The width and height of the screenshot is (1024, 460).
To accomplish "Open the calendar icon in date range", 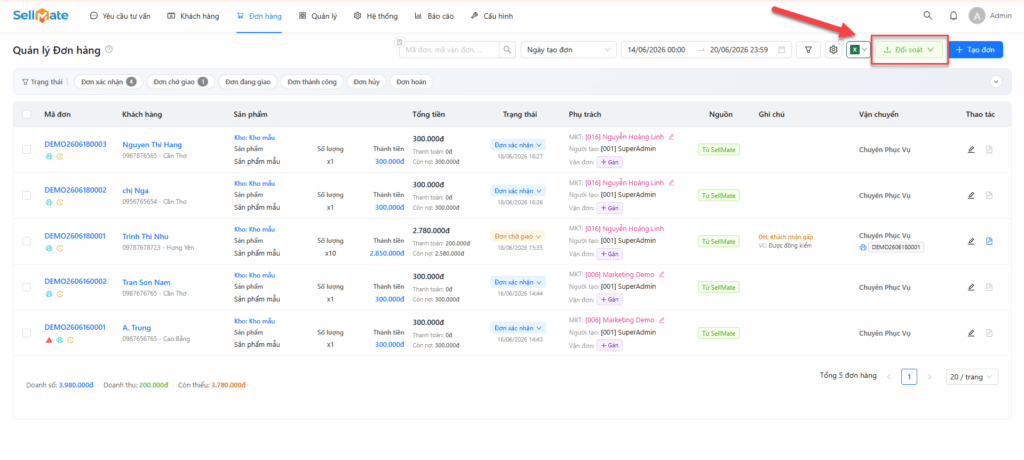I will click(x=782, y=50).
